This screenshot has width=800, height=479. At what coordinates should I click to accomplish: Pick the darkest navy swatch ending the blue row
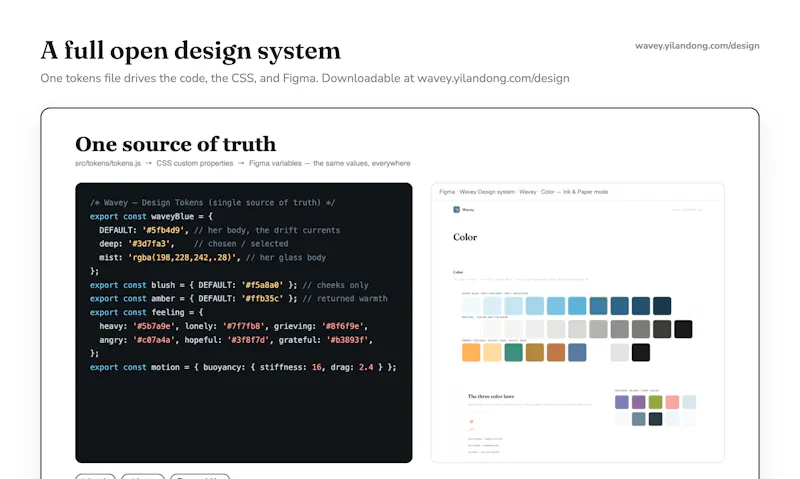(x=662, y=306)
